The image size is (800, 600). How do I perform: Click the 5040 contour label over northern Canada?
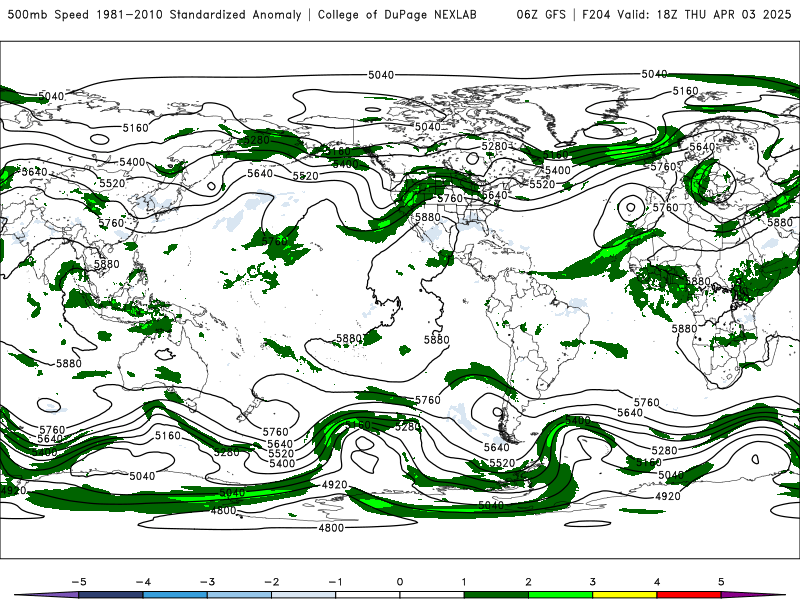[428, 127]
